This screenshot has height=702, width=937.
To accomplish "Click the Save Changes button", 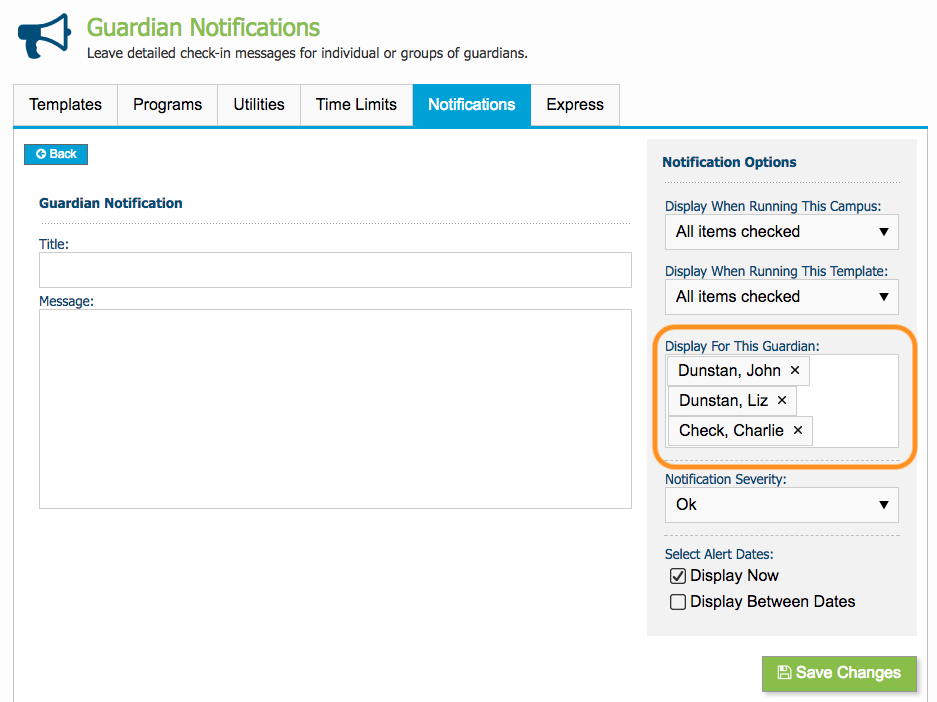I will (x=839, y=673).
